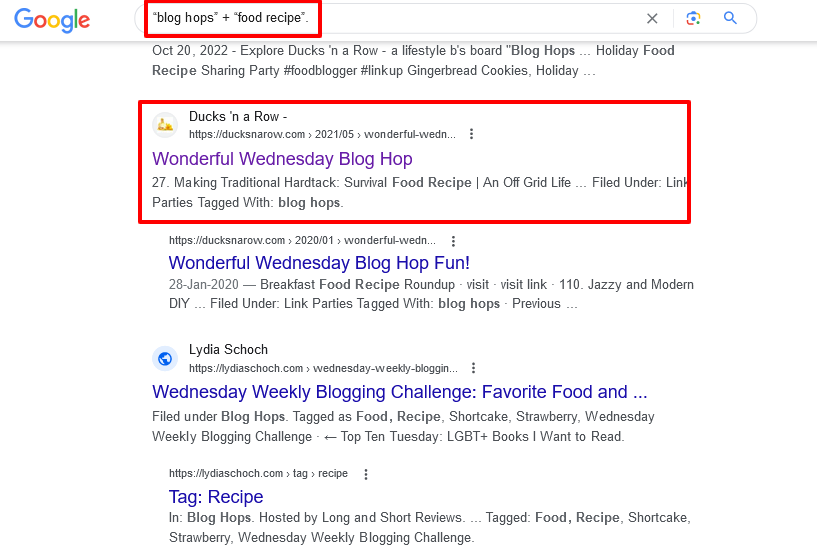
Task: Open the Wonderful Wednesday Blog Hop link
Action: pyautogui.click(x=282, y=159)
